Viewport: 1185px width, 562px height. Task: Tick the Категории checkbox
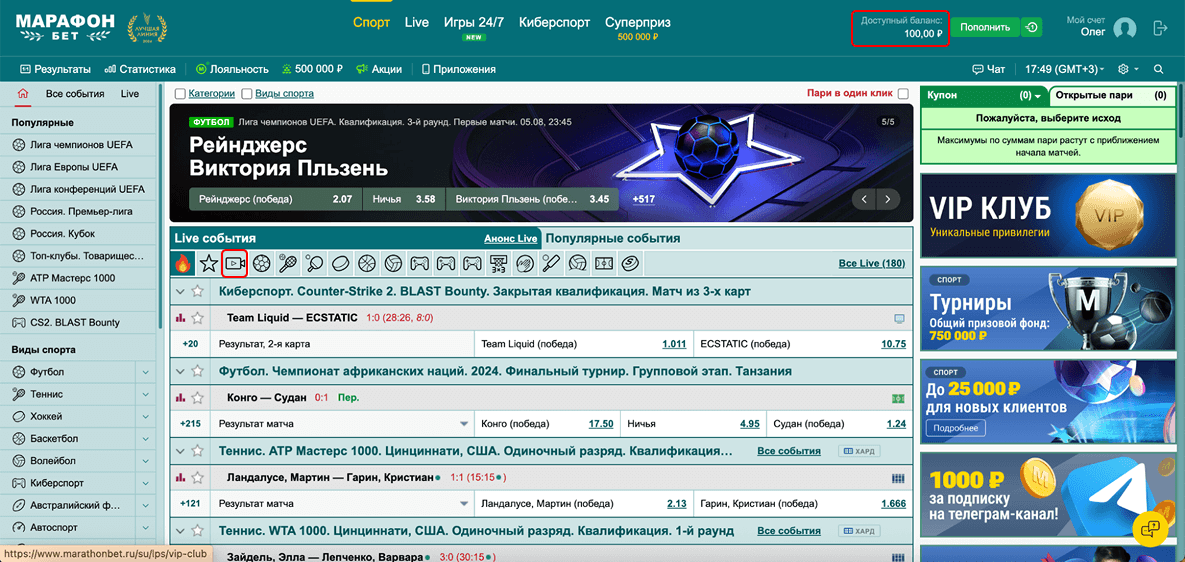[180, 94]
